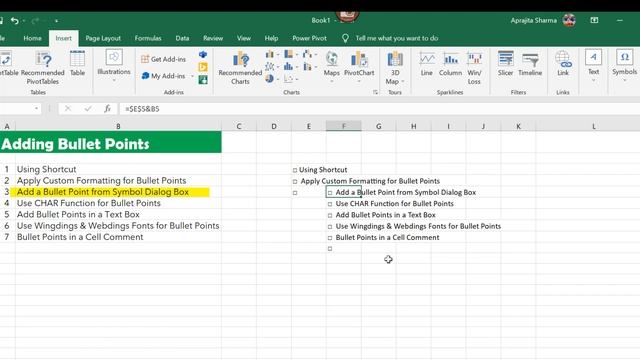Screen dimensions: 640x360
Task: Click the Tell me what you want to do box
Action: [x=396, y=38]
